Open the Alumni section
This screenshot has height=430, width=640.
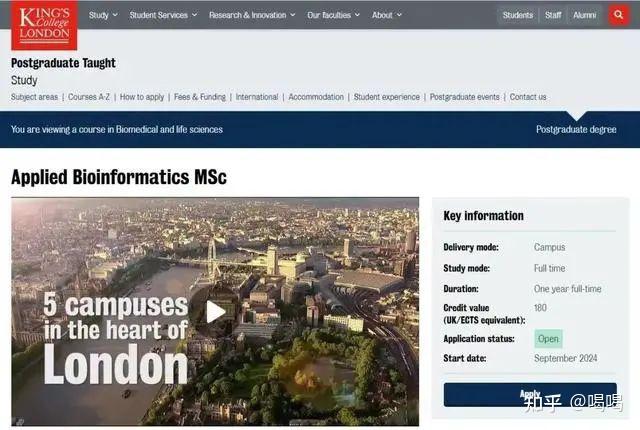584,15
